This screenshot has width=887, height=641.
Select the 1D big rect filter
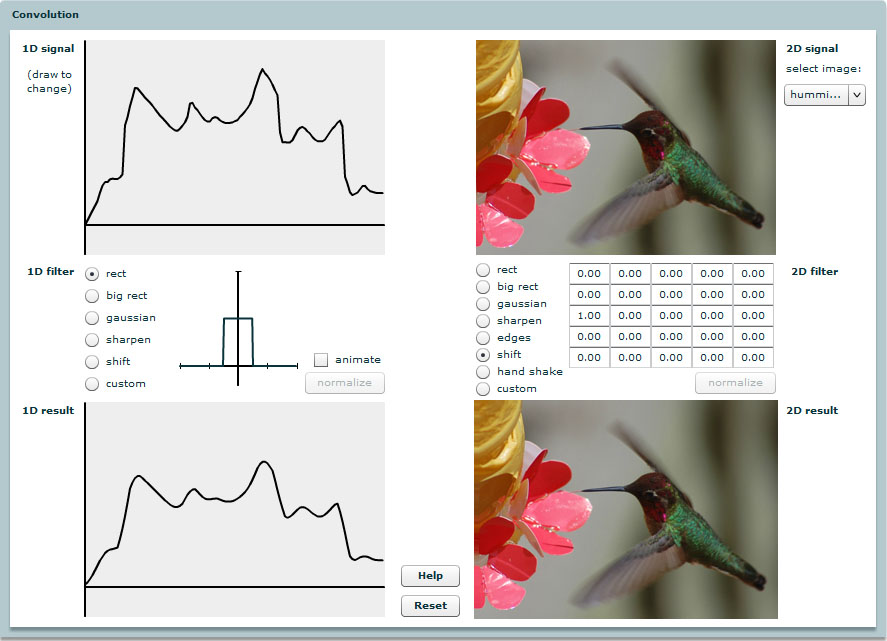pos(93,296)
